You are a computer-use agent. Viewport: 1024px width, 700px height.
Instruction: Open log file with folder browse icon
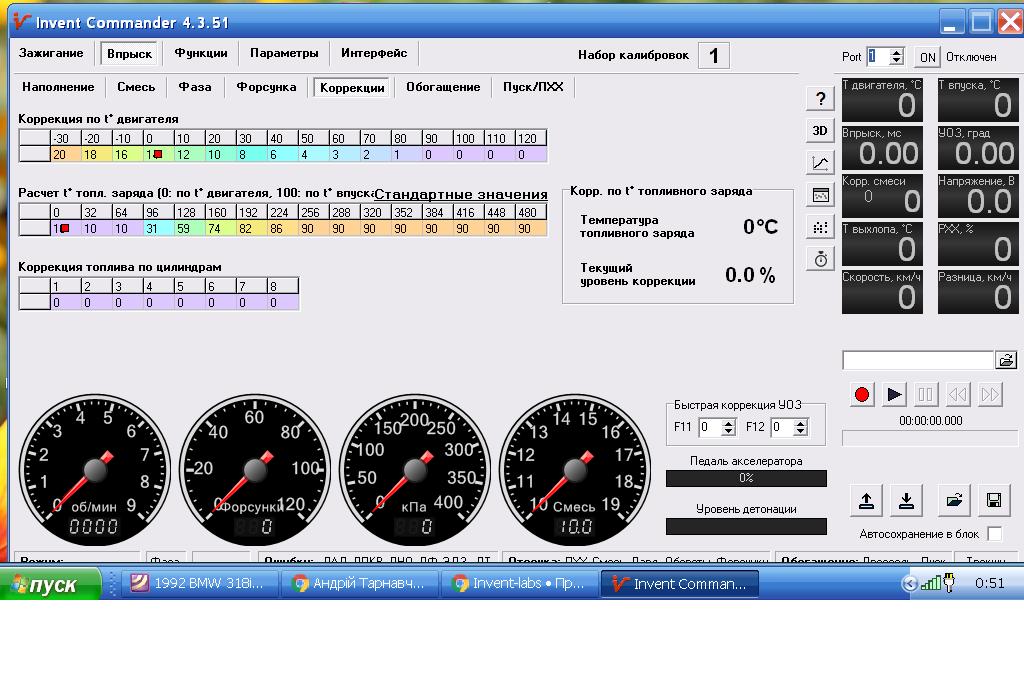coord(1006,360)
